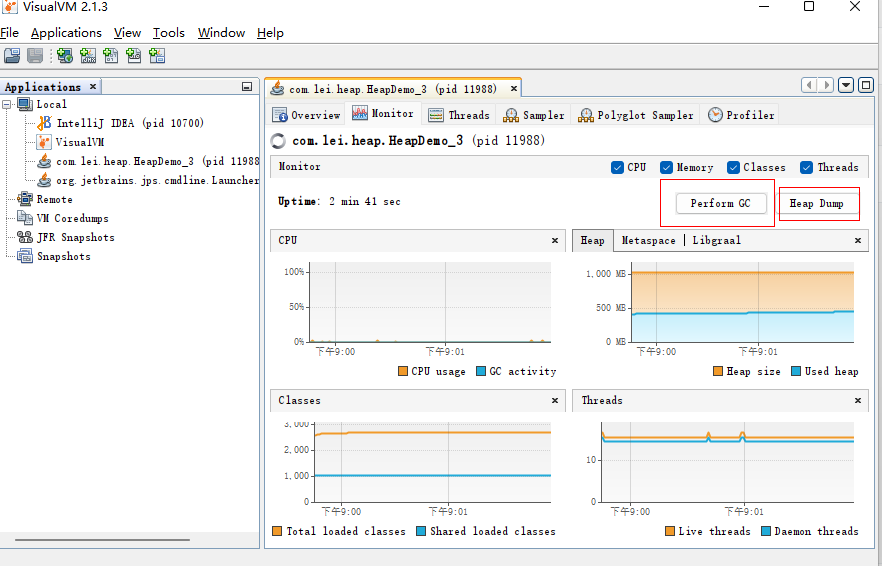Screen dimensions: 882x566
Task: Uncheck the CPU checkbox
Action: [617, 167]
